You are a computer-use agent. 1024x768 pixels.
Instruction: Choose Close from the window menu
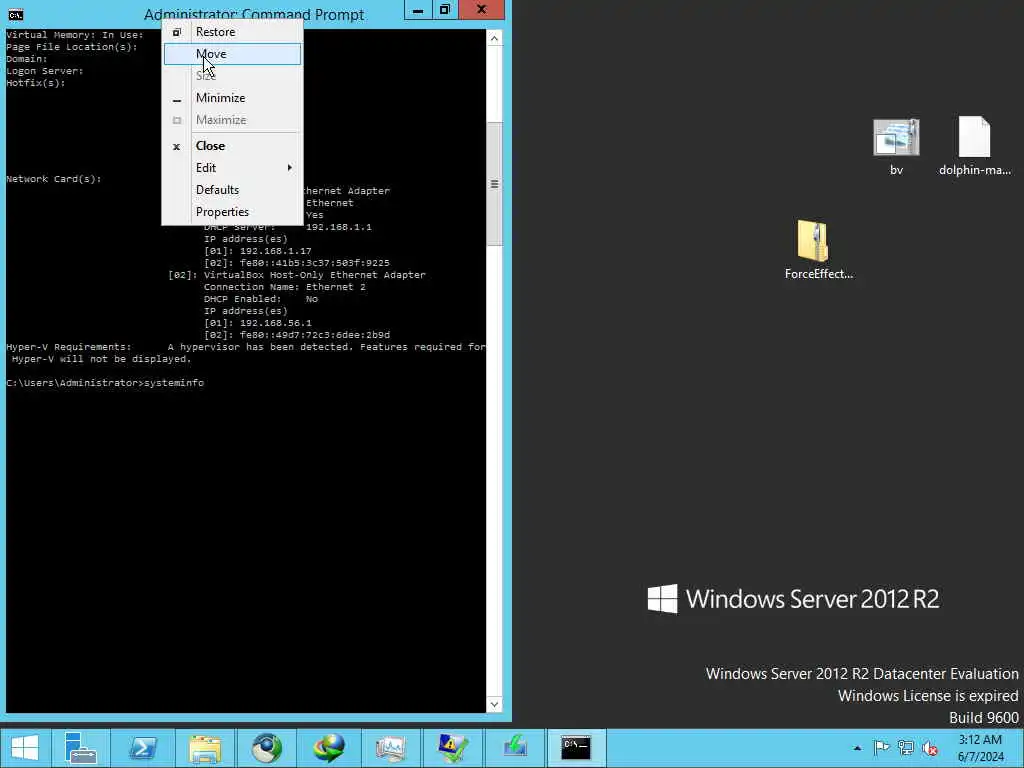[x=232, y=146]
